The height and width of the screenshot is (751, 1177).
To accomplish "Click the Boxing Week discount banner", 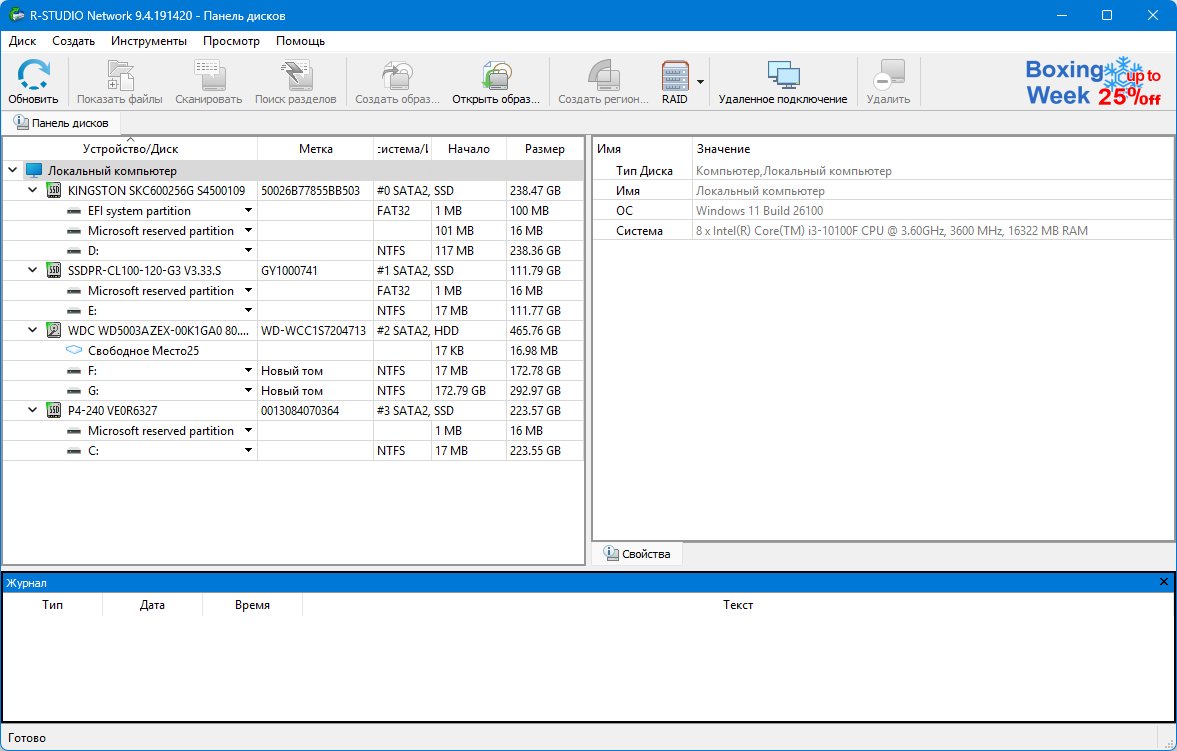I will 1093,82.
